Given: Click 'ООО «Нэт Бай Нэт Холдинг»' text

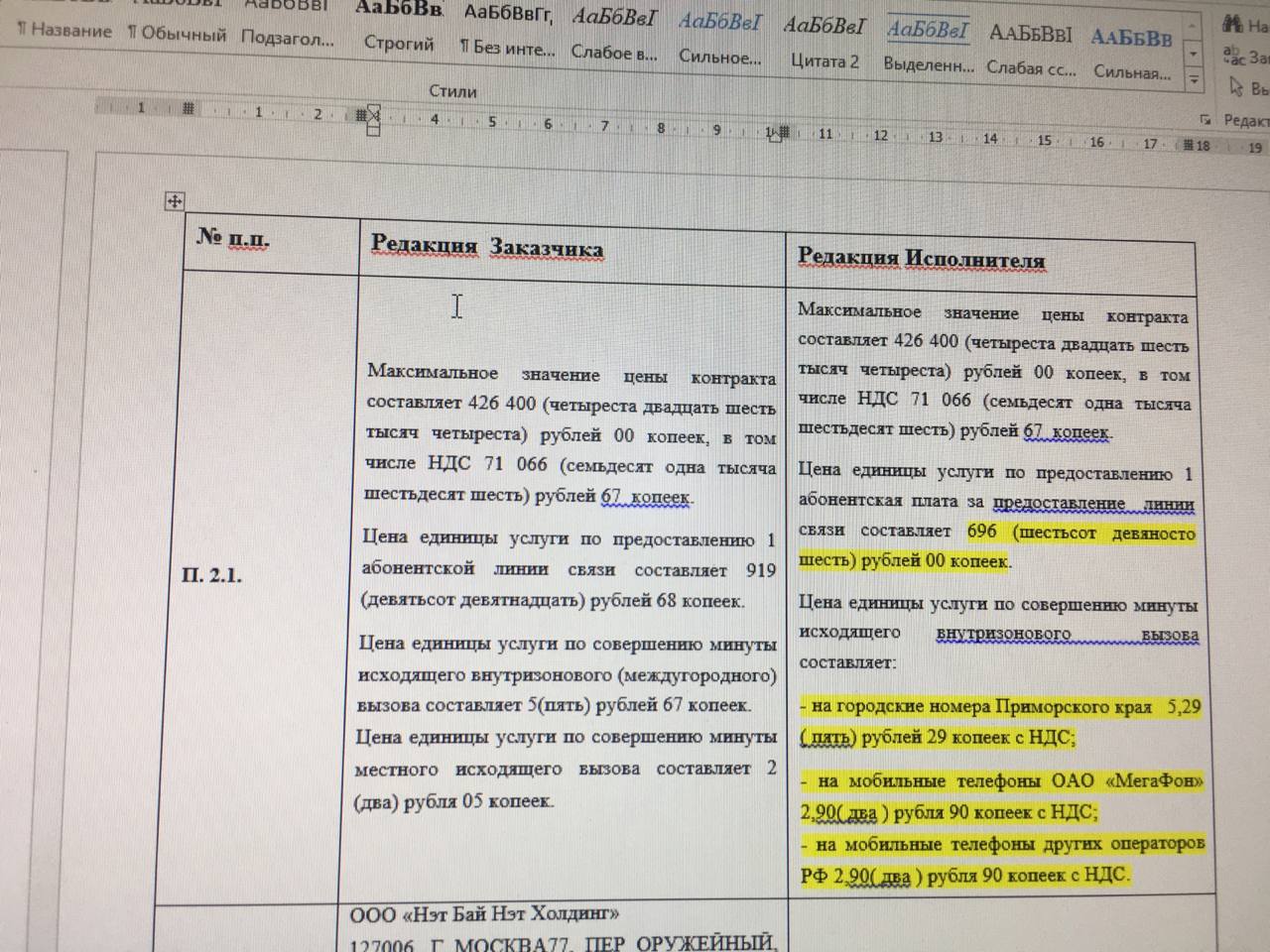Looking at the screenshot, I should (x=485, y=913).
